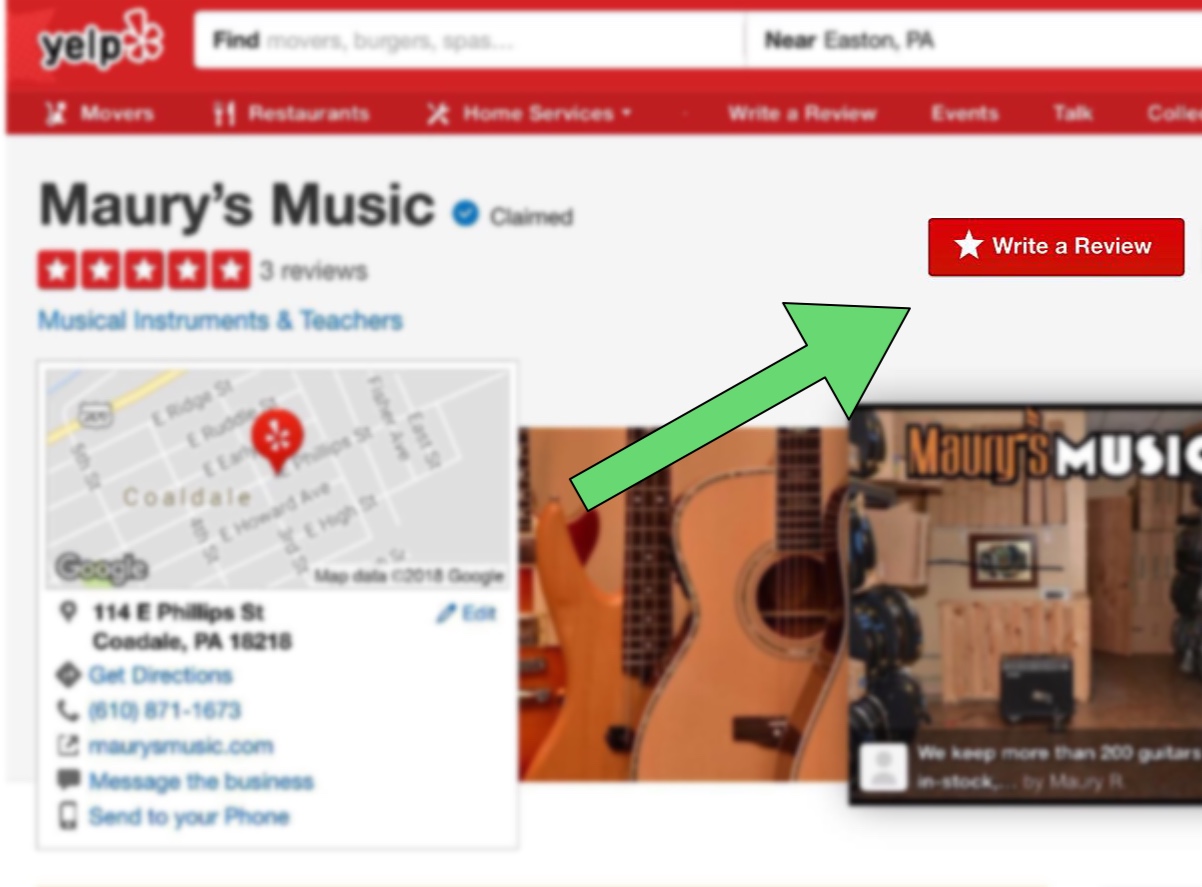The image size is (1202, 887).
Task: Click the pencil Edit icon
Action: pos(446,613)
